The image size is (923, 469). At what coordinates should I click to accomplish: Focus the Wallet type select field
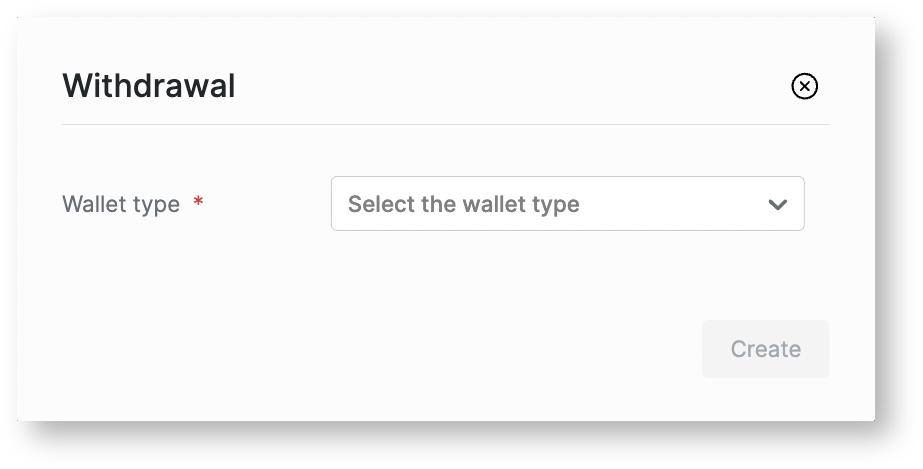[x=567, y=204]
